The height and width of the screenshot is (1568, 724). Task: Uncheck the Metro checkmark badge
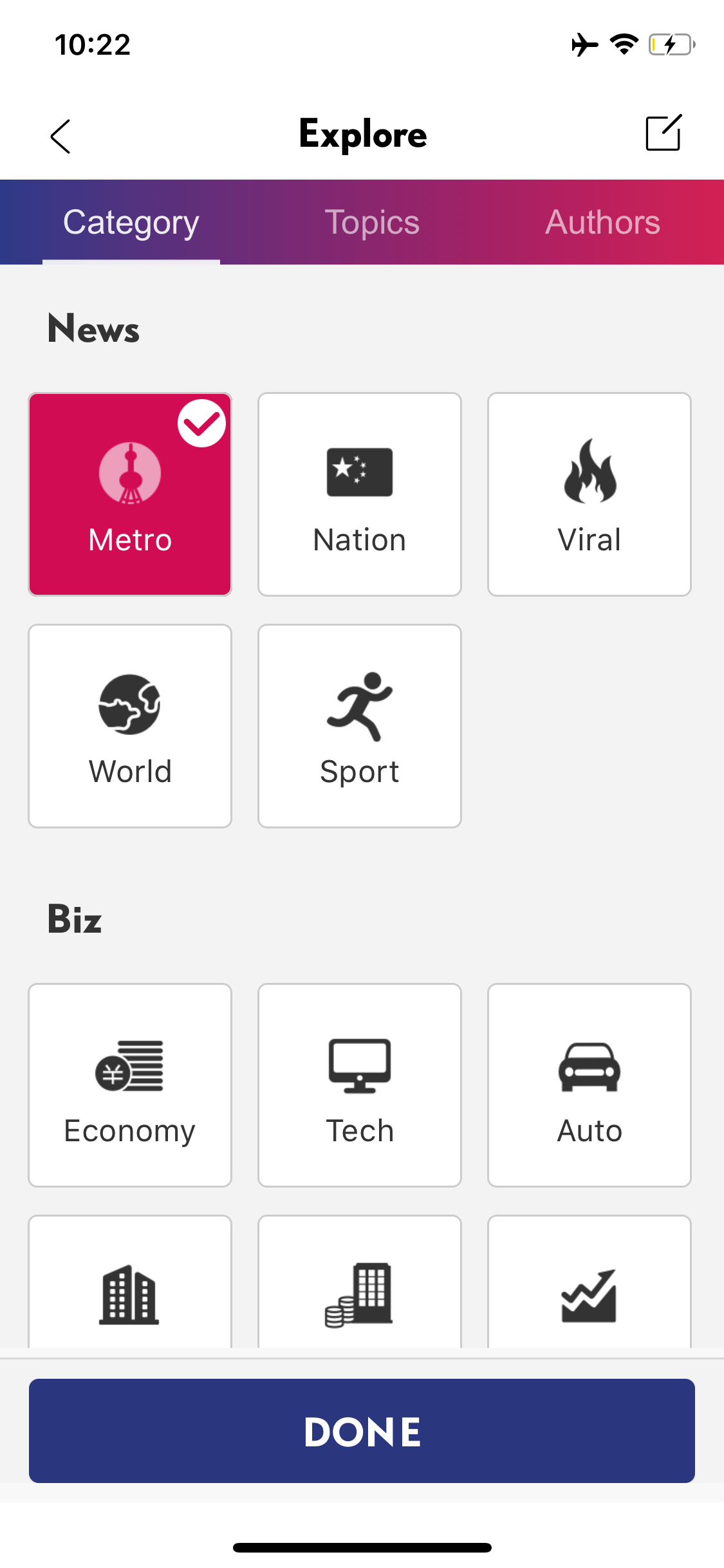tap(201, 424)
